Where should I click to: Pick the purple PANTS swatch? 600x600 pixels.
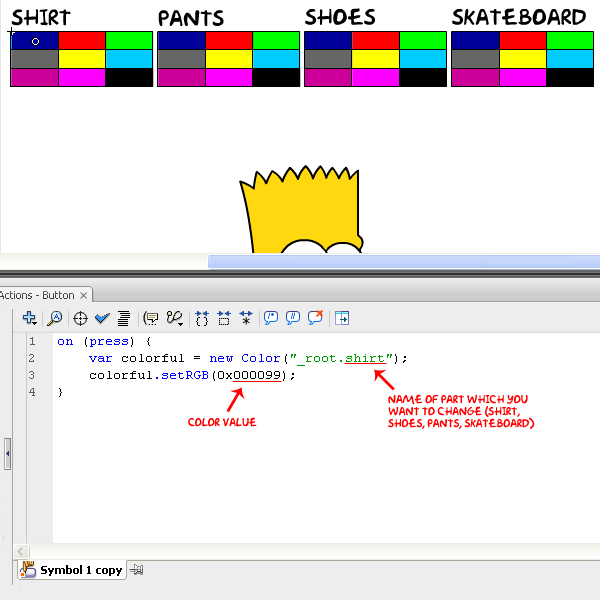tap(182, 77)
